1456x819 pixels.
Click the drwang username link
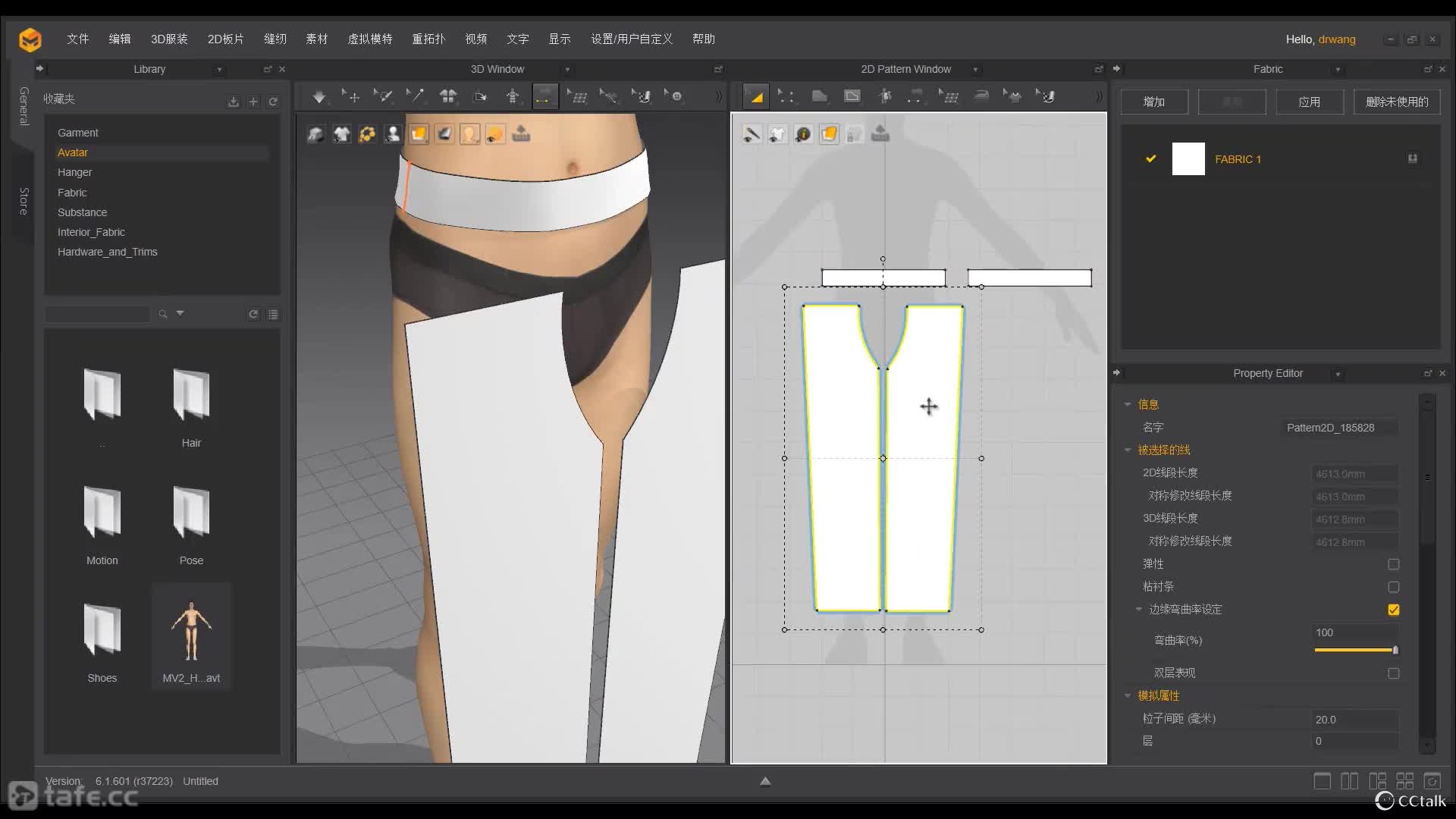(1337, 39)
